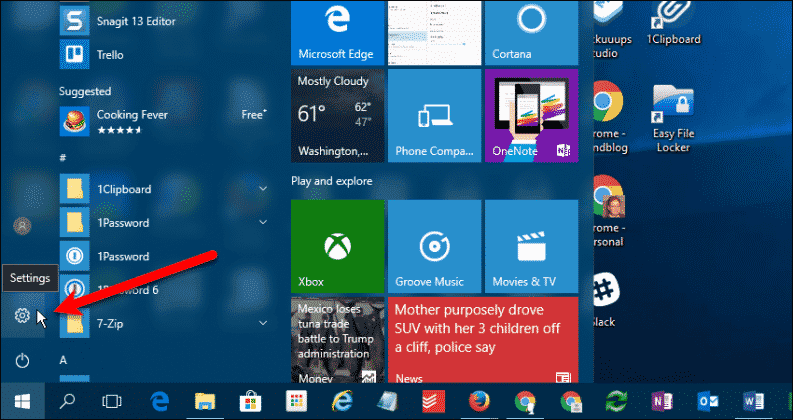The height and width of the screenshot is (420, 793).
Task: Launch Firefox from the taskbar
Action: pos(479,402)
